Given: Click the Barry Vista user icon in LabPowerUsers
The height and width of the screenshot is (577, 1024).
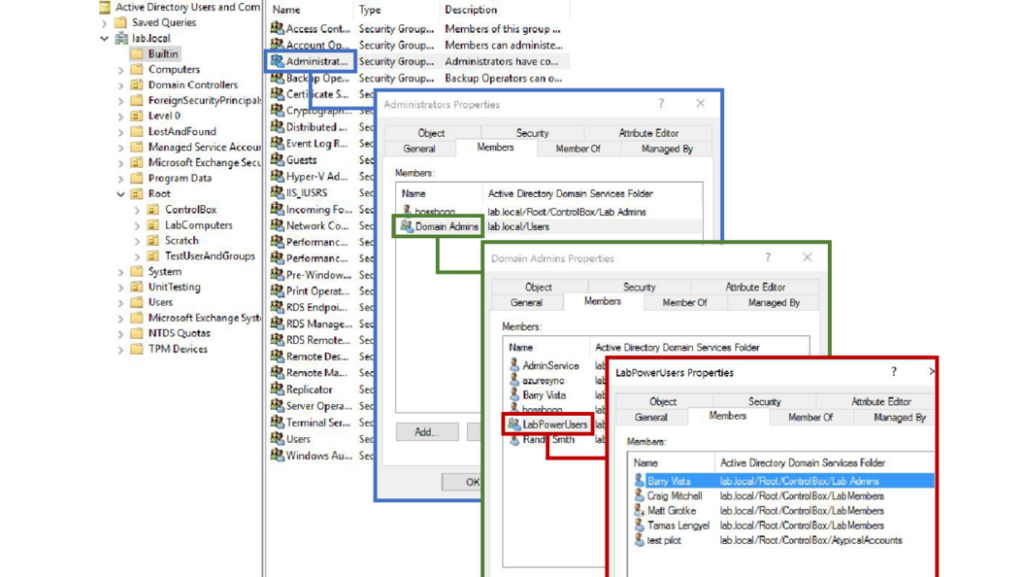Looking at the screenshot, I should (639, 480).
